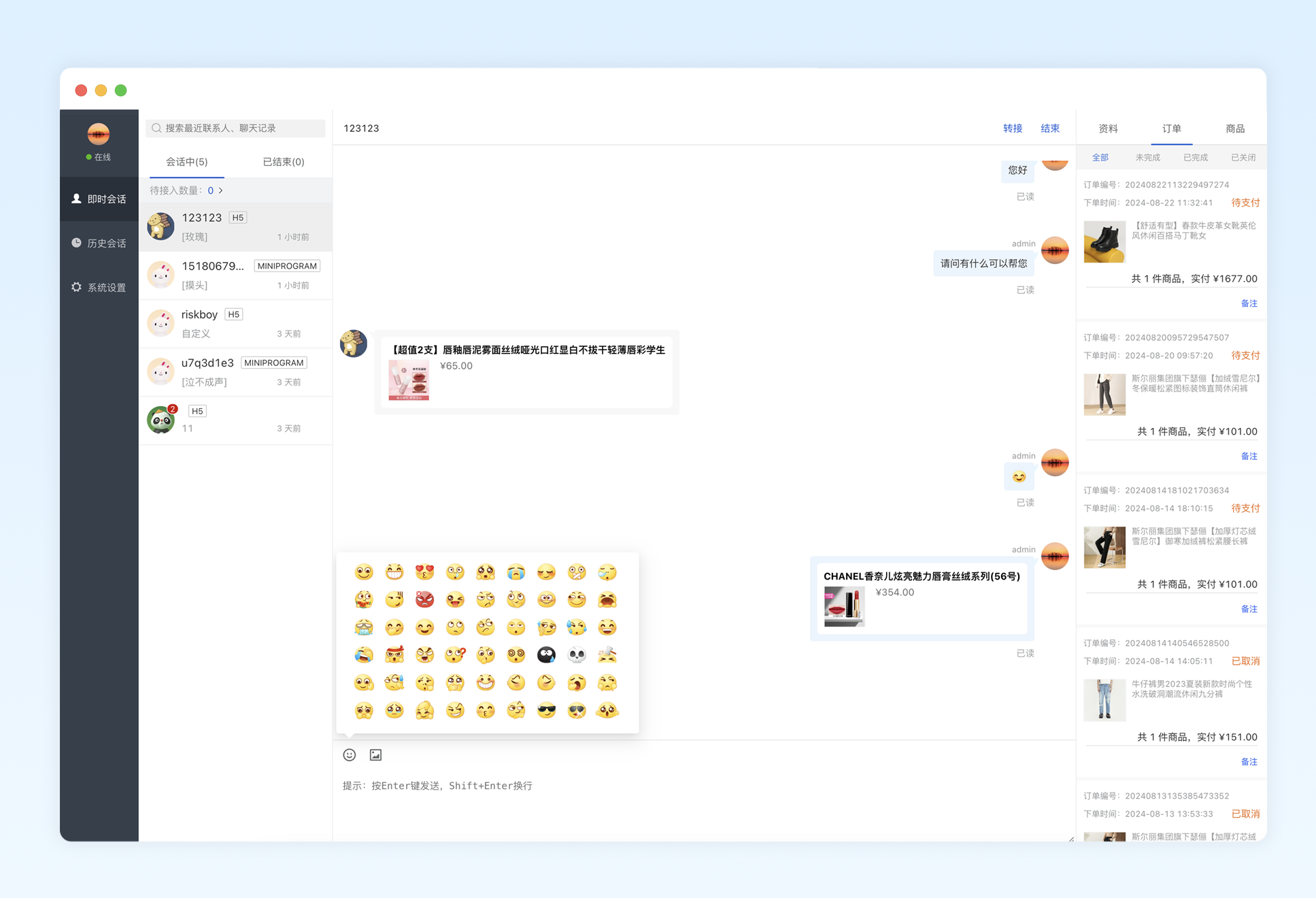Click the 请问有什么可以帮您 message bubble
Image resolution: width=1316 pixels, height=898 pixels.
click(x=983, y=263)
